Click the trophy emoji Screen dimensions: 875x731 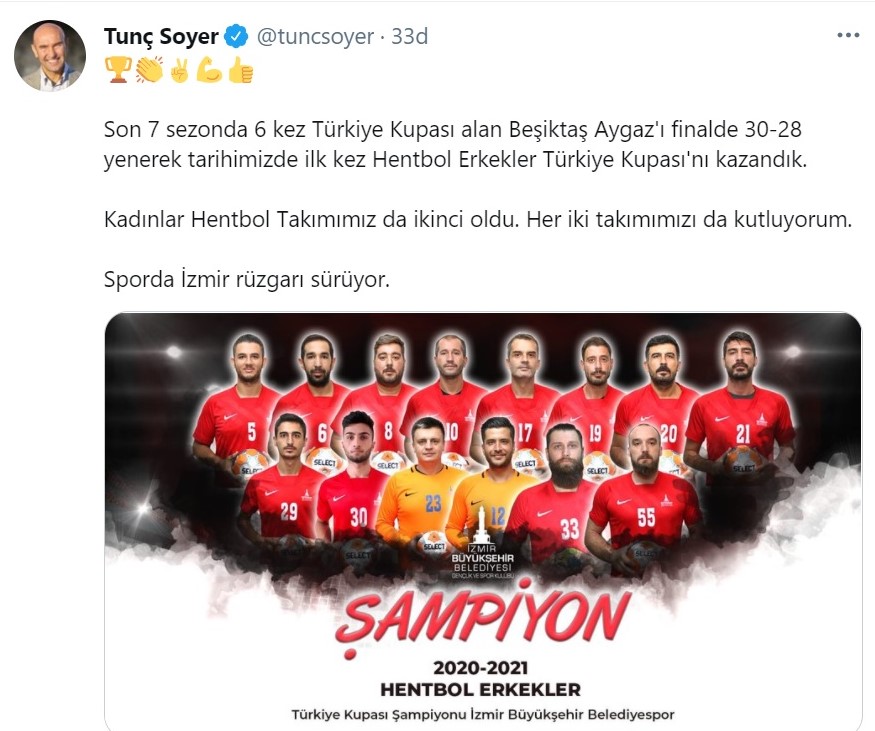coord(118,70)
